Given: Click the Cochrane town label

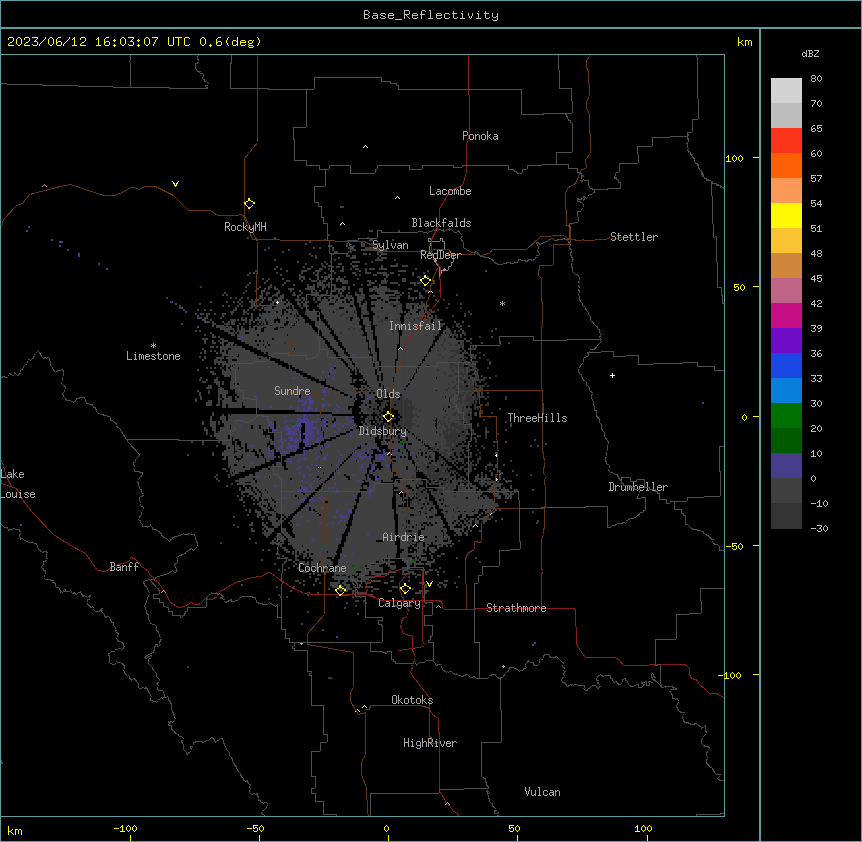Looking at the screenshot, I should [322, 568].
